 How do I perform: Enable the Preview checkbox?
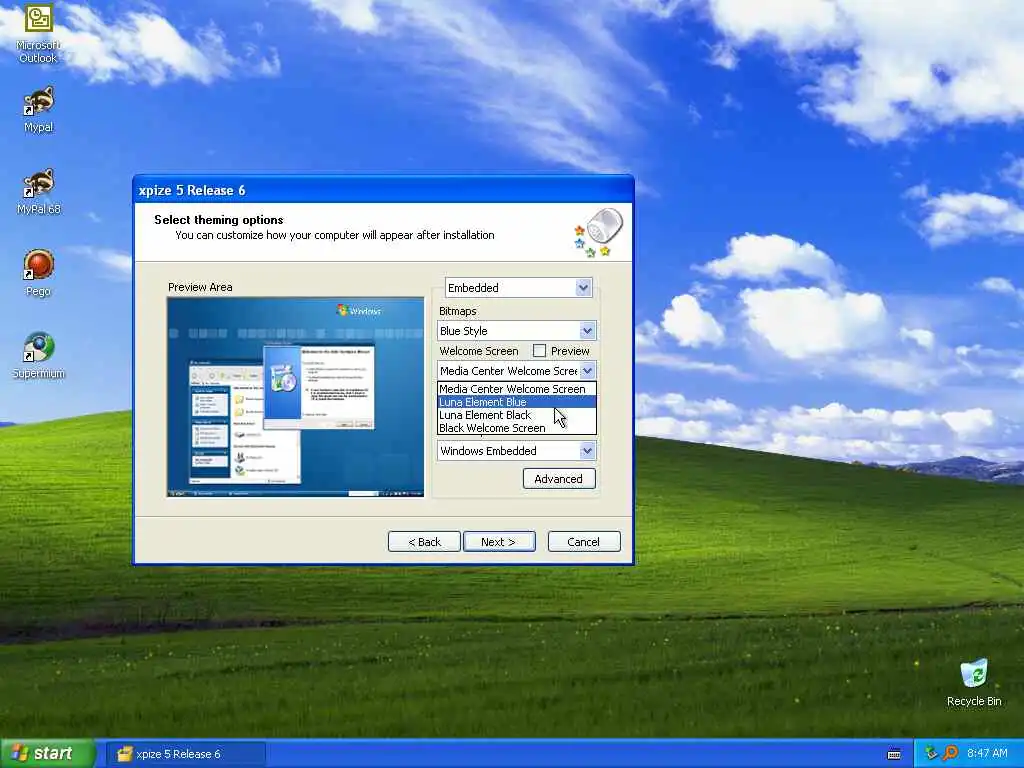(539, 351)
